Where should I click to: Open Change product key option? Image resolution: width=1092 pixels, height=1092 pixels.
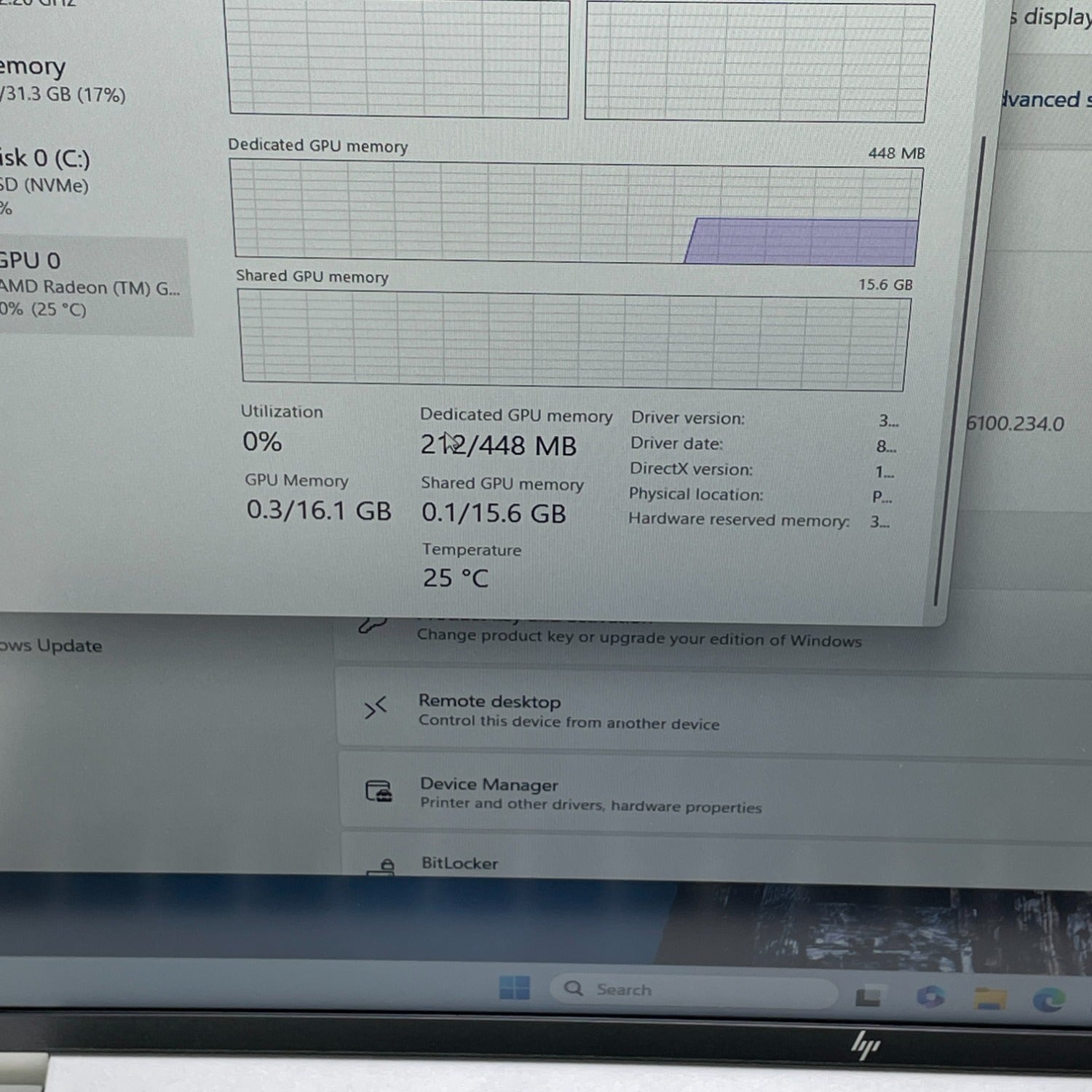pos(638,639)
